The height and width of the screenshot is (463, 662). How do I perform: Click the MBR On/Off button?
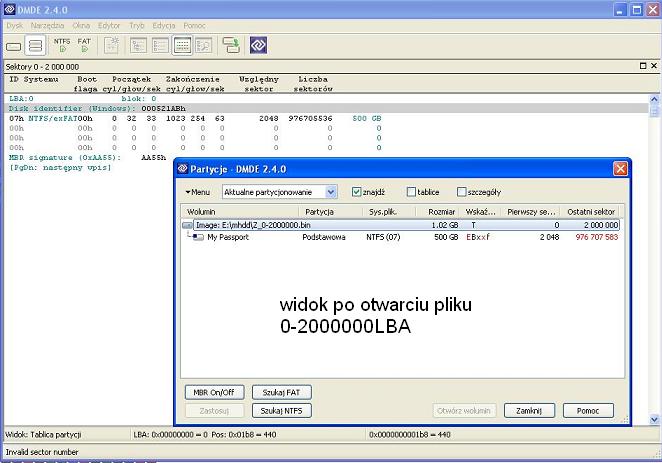coord(214,392)
